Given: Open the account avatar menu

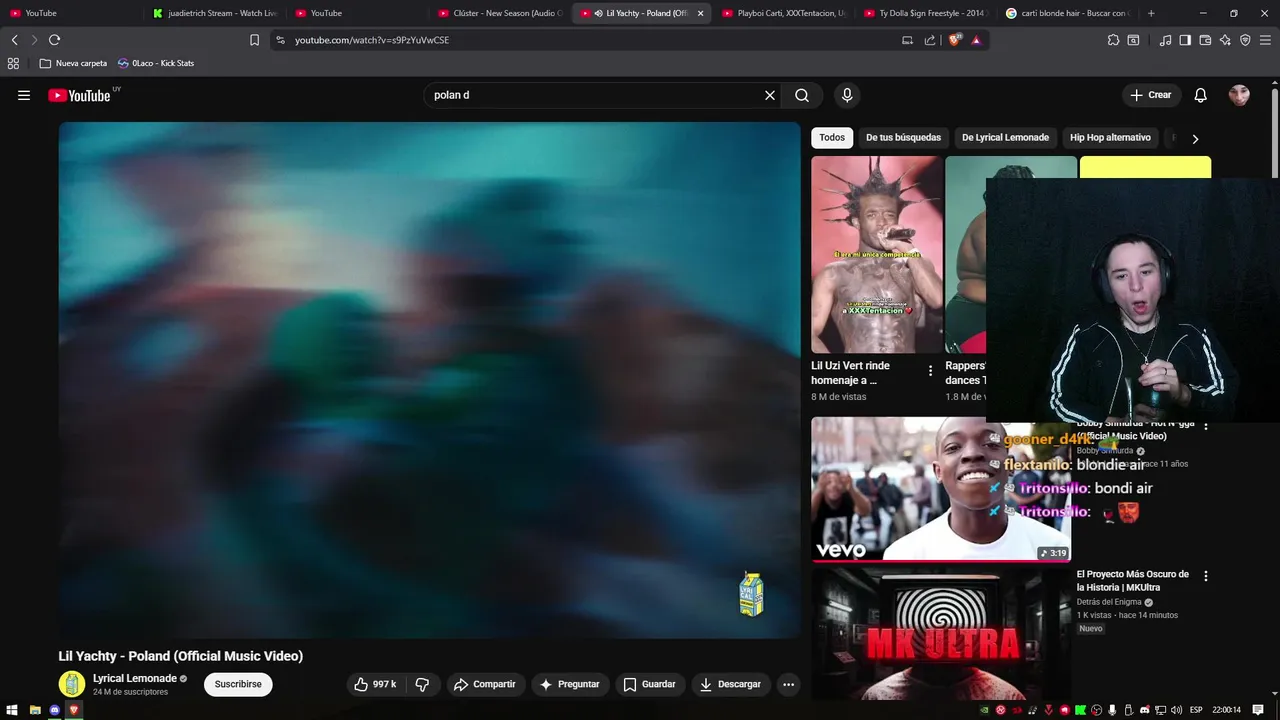Looking at the screenshot, I should pos(1239,95).
